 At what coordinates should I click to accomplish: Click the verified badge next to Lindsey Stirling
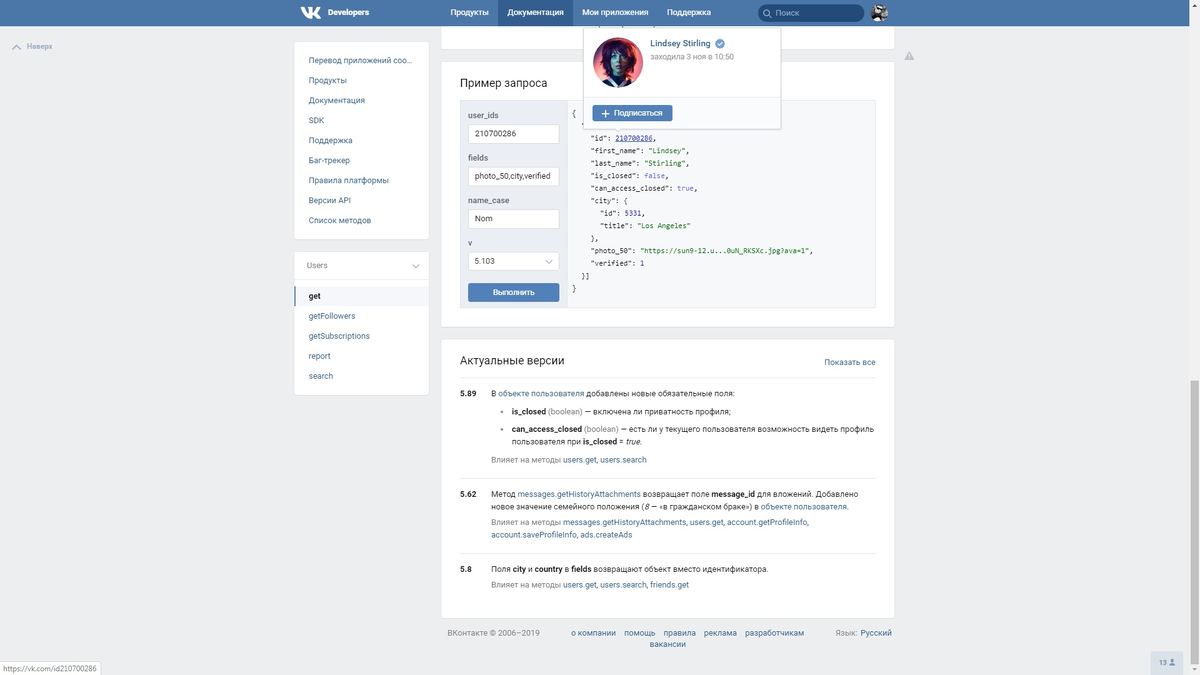tap(720, 44)
